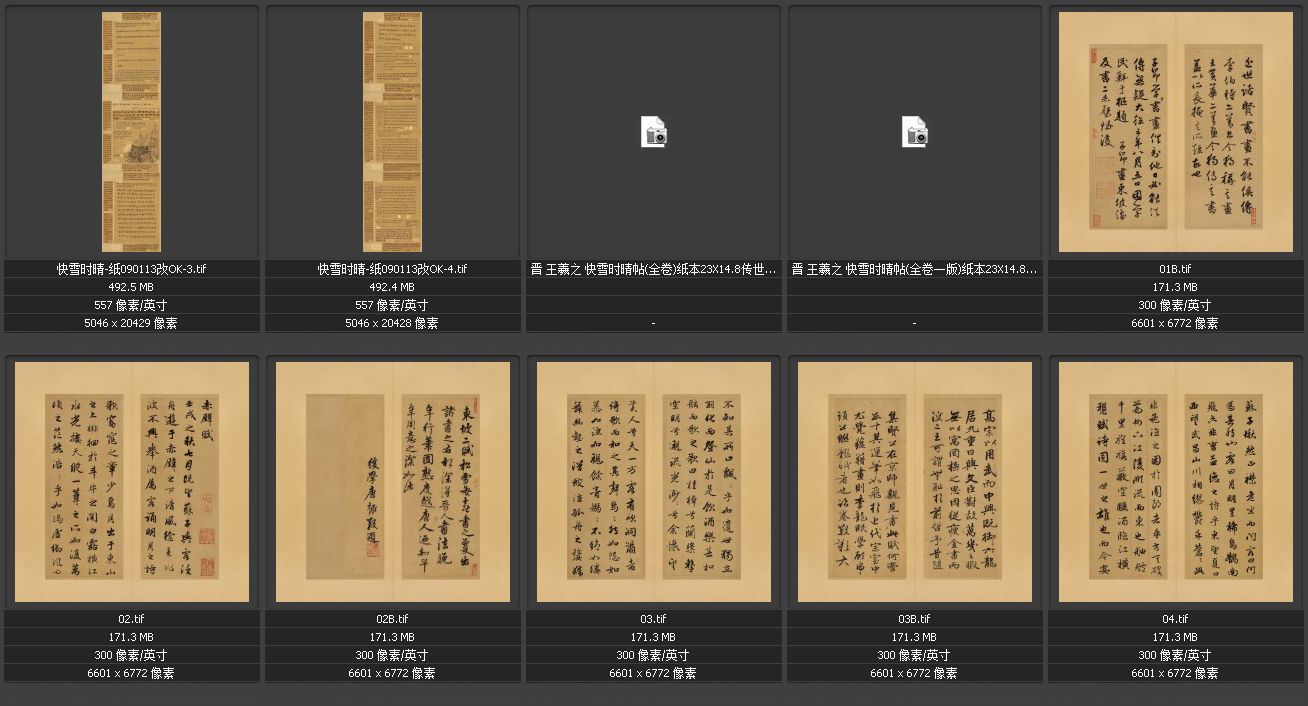
Task: Click the 02.tif filename label
Action: point(131,619)
